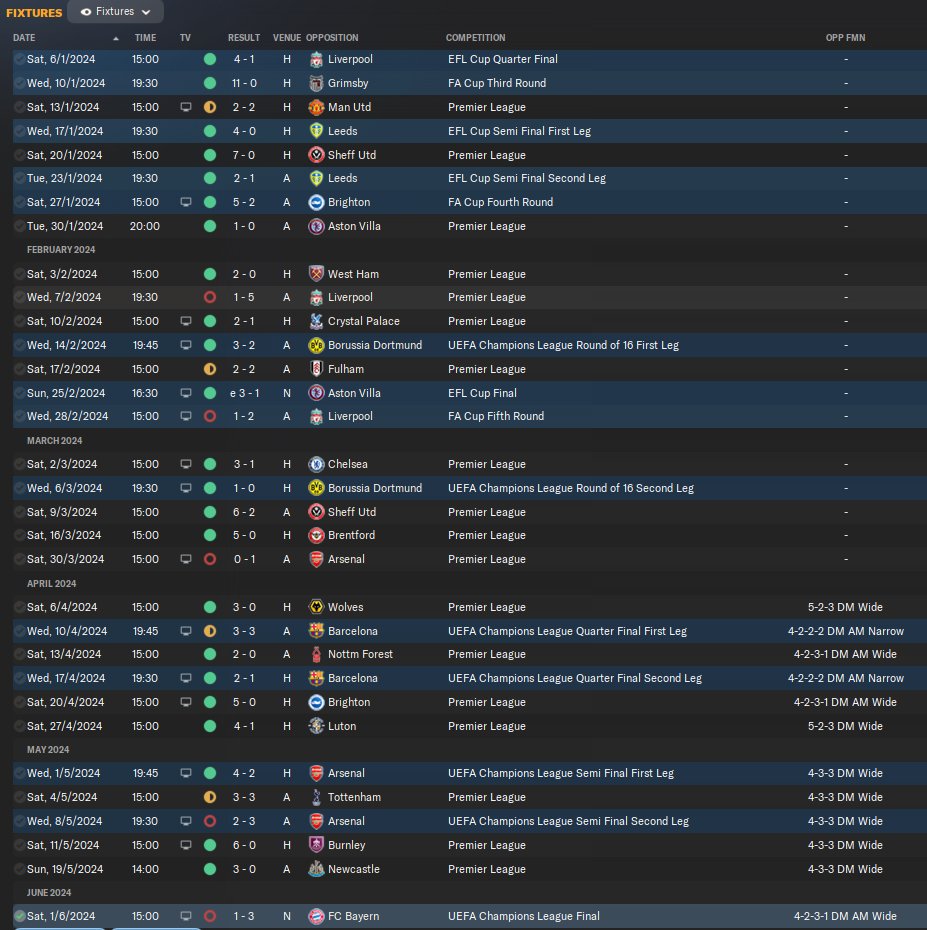The image size is (927, 930).
Task: Open the 11 - 0 result against Grimsby
Action: (244, 84)
